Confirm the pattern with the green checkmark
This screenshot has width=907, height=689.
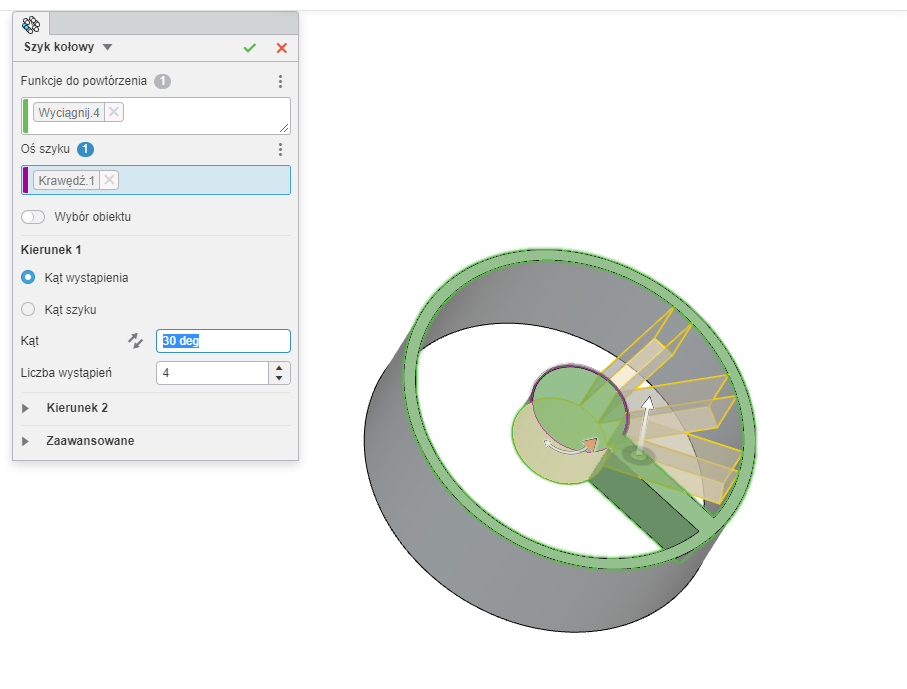point(249,48)
